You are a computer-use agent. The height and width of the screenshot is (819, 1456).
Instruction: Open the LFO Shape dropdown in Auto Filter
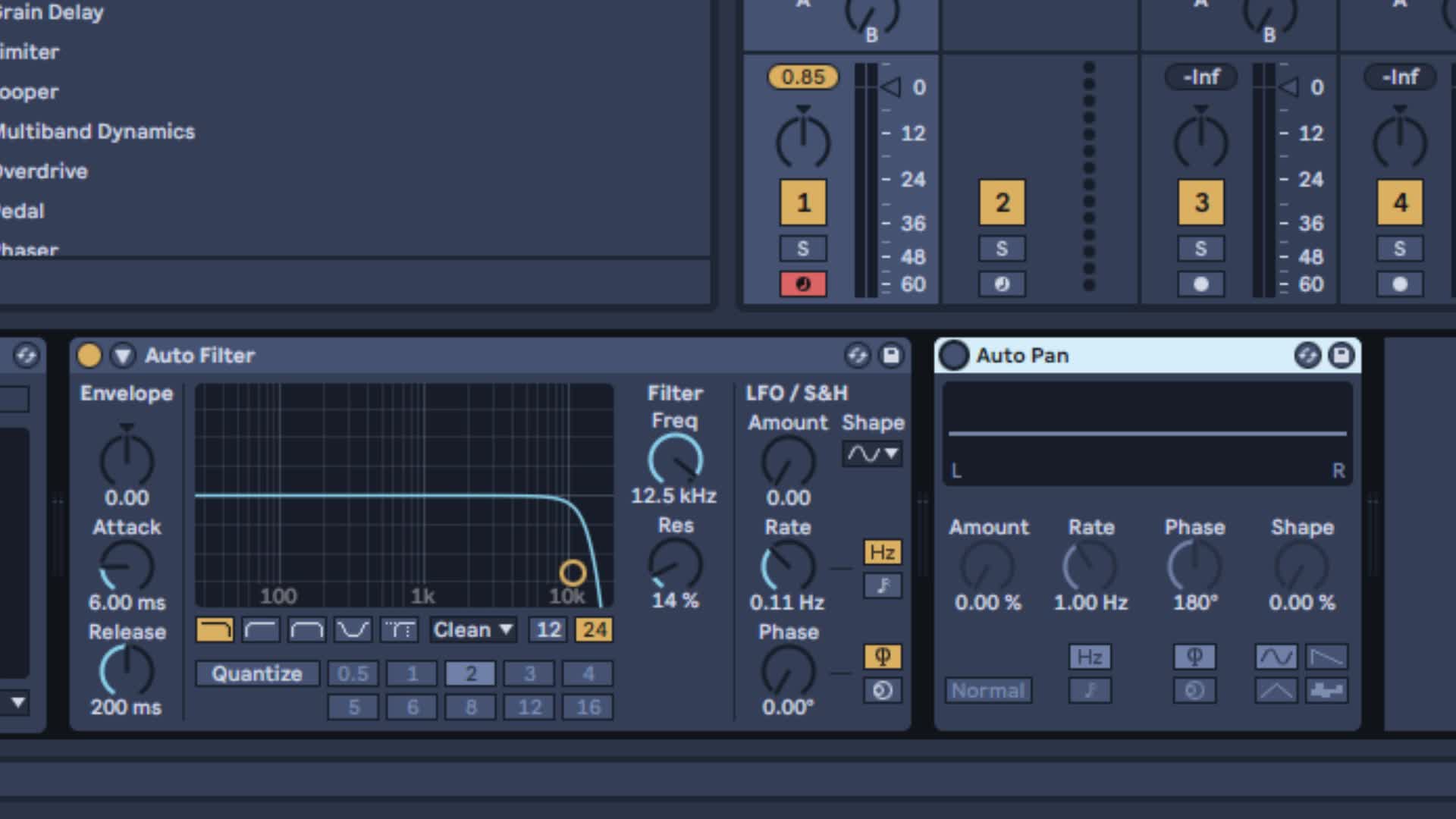tap(872, 453)
